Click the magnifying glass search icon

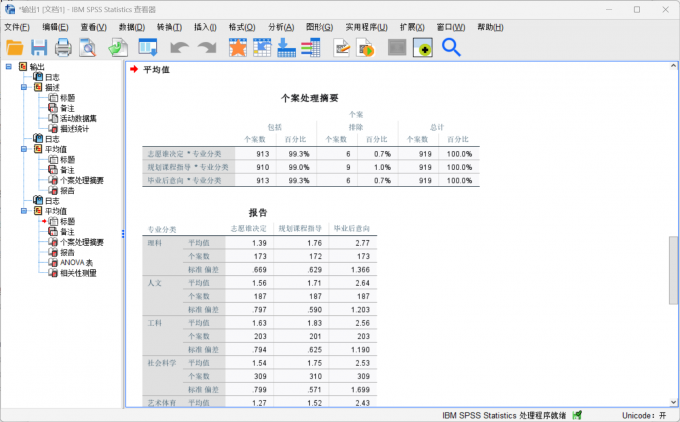coord(451,47)
